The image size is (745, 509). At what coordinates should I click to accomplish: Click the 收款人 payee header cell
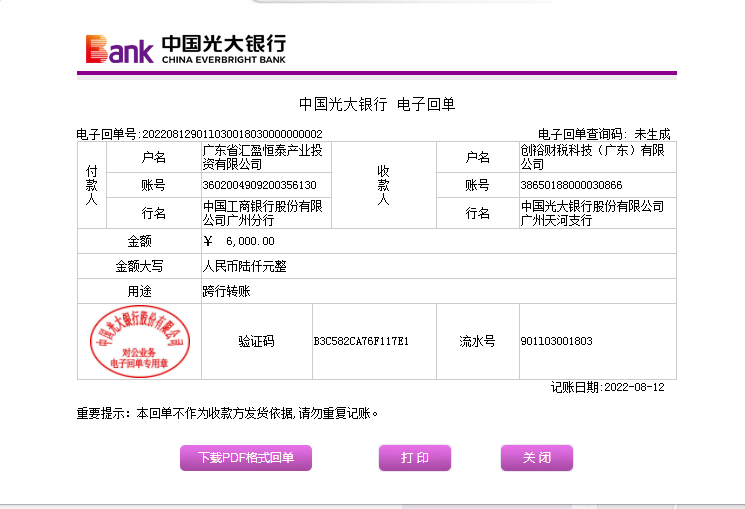tap(383, 185)
